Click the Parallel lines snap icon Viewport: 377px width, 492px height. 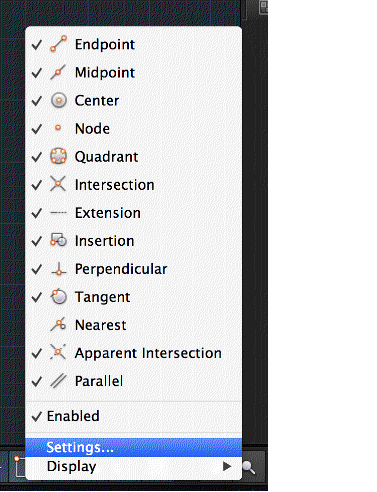(x=58, y=381)
